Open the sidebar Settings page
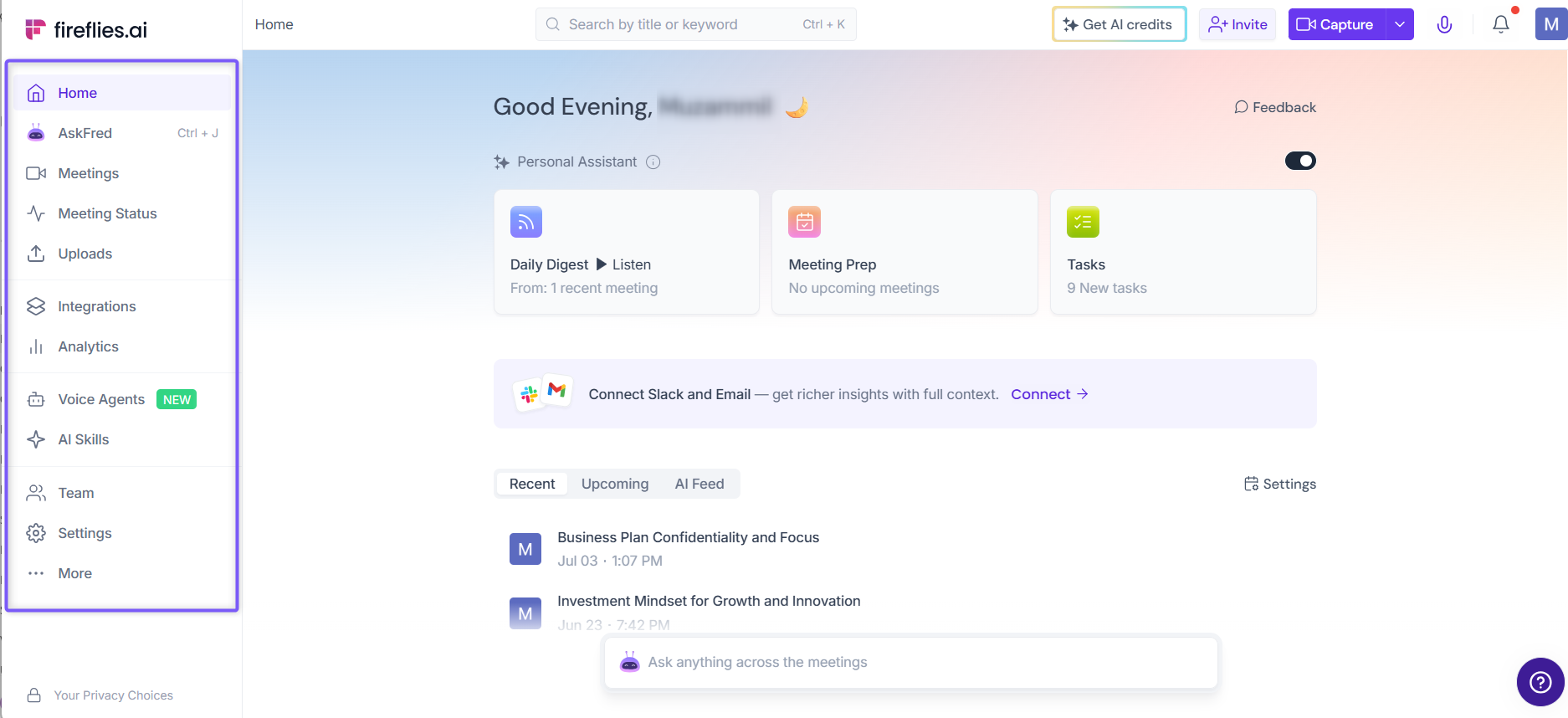The image size is (1568, 718). click(122, 533)
